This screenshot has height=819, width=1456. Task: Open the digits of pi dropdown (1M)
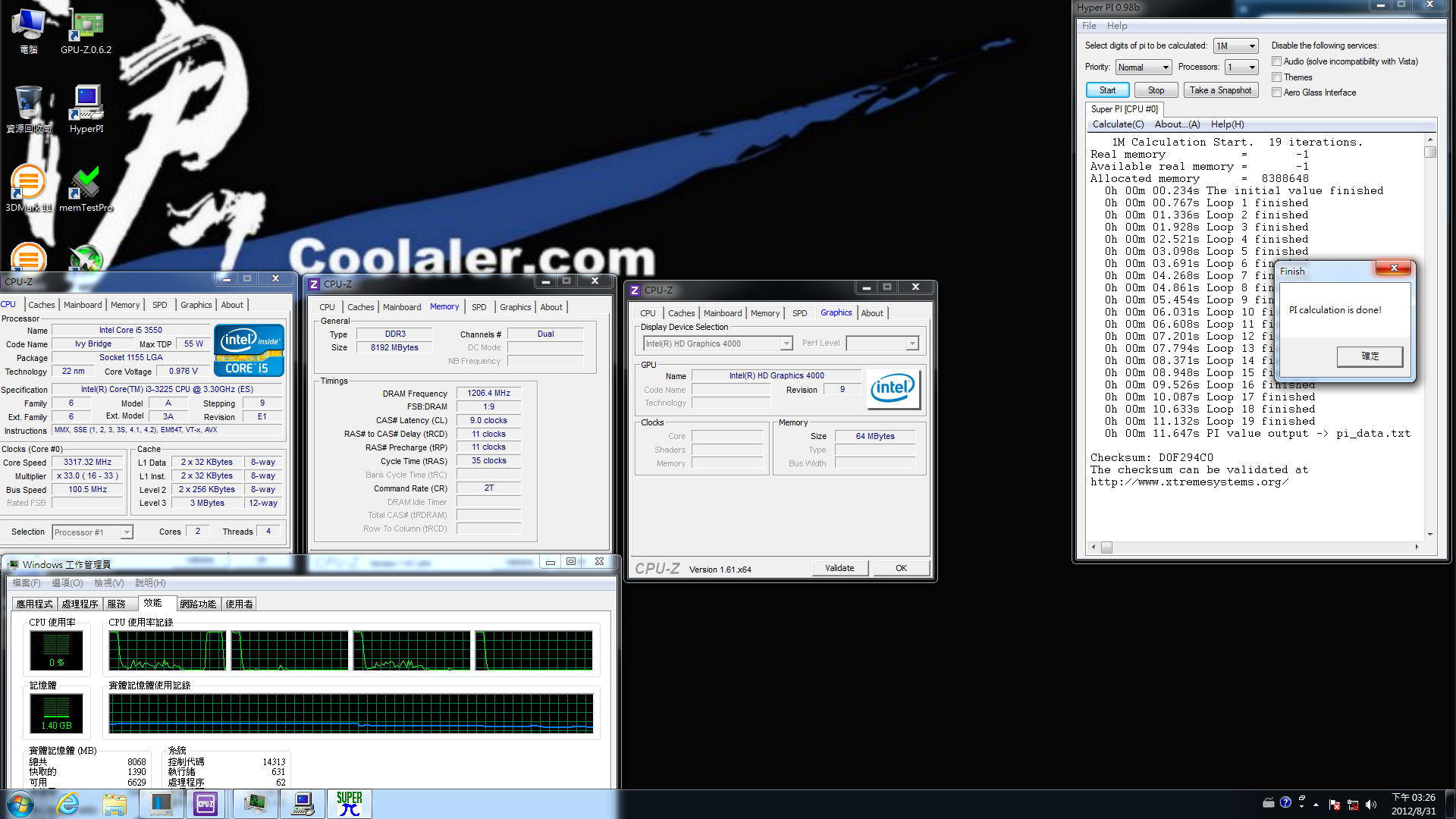tap(1235, 46)
